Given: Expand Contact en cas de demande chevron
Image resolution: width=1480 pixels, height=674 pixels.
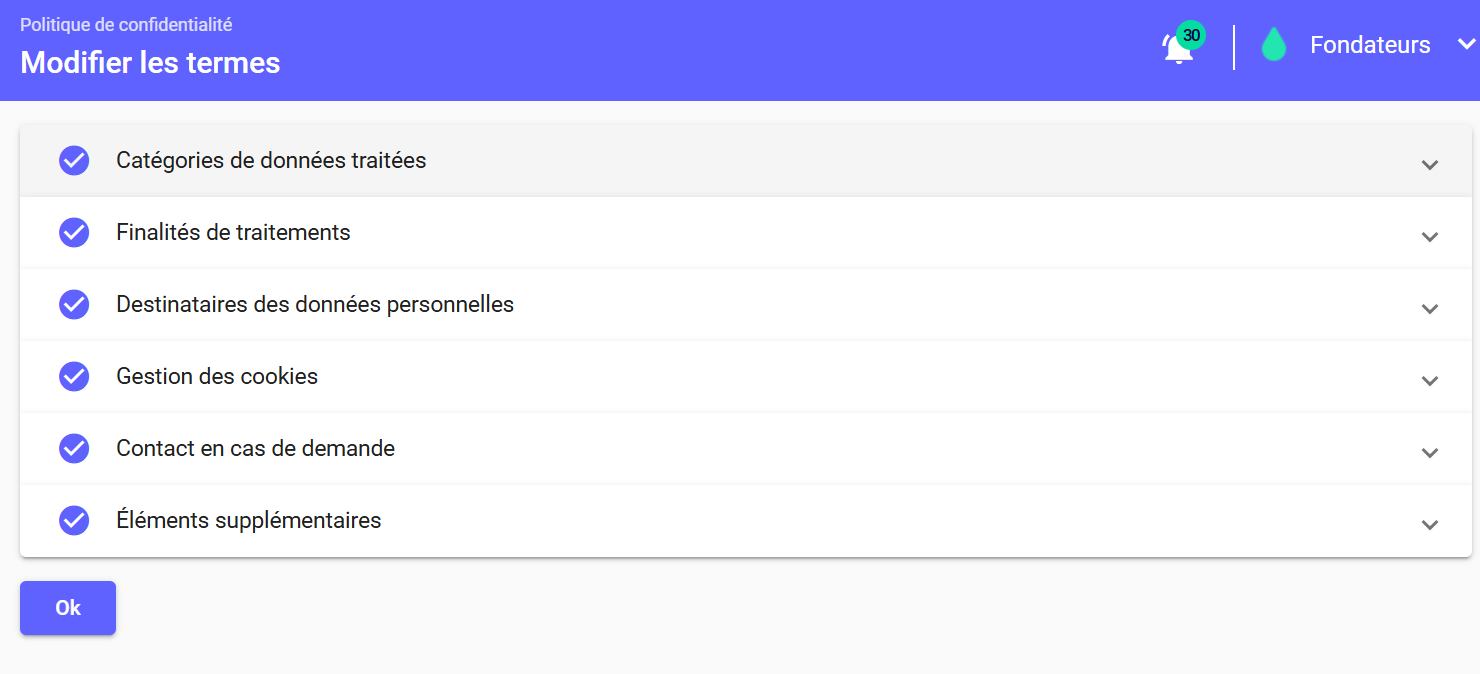Looking at the screenshot, I should coord(1430,452).
